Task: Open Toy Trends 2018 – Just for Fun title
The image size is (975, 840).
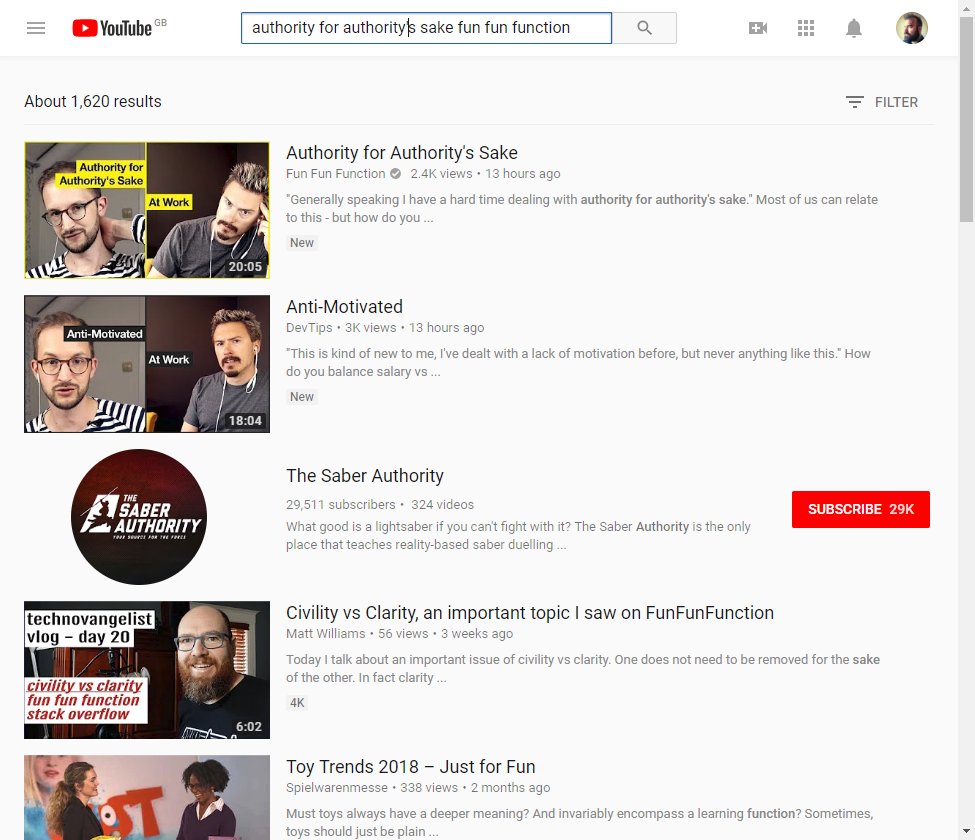Action: 410,767
